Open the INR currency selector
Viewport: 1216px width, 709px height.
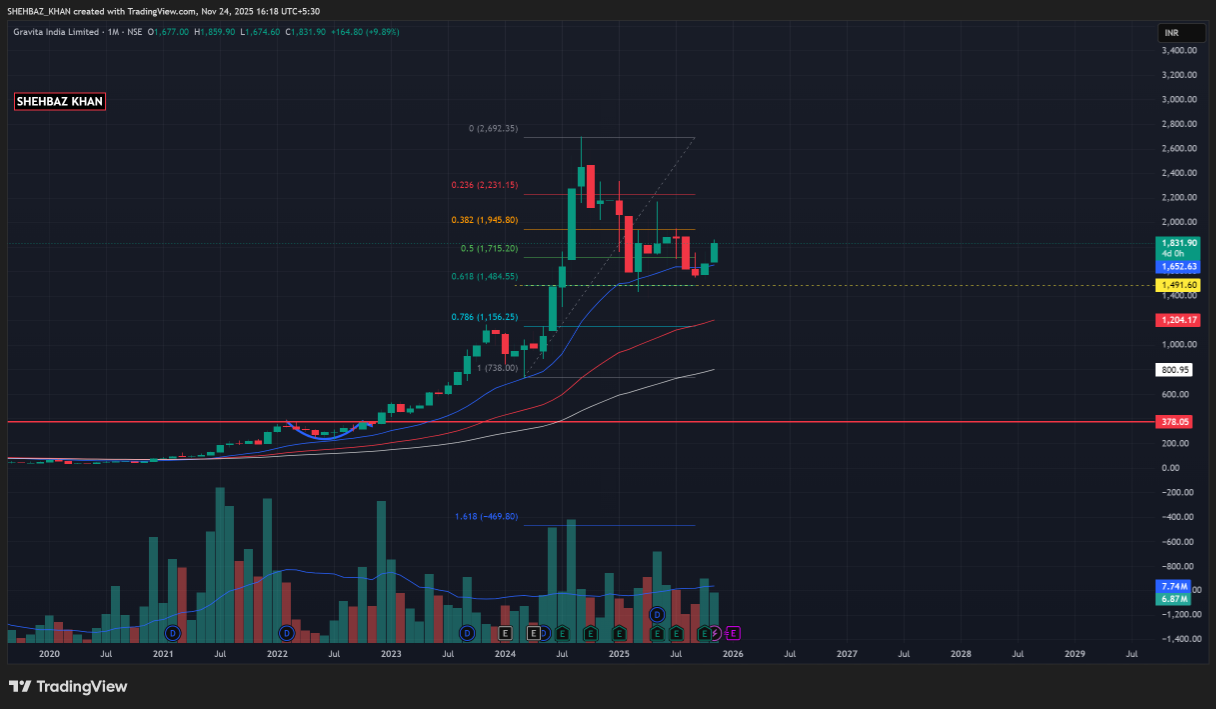pyautogui.click(x=1170, y=33)
